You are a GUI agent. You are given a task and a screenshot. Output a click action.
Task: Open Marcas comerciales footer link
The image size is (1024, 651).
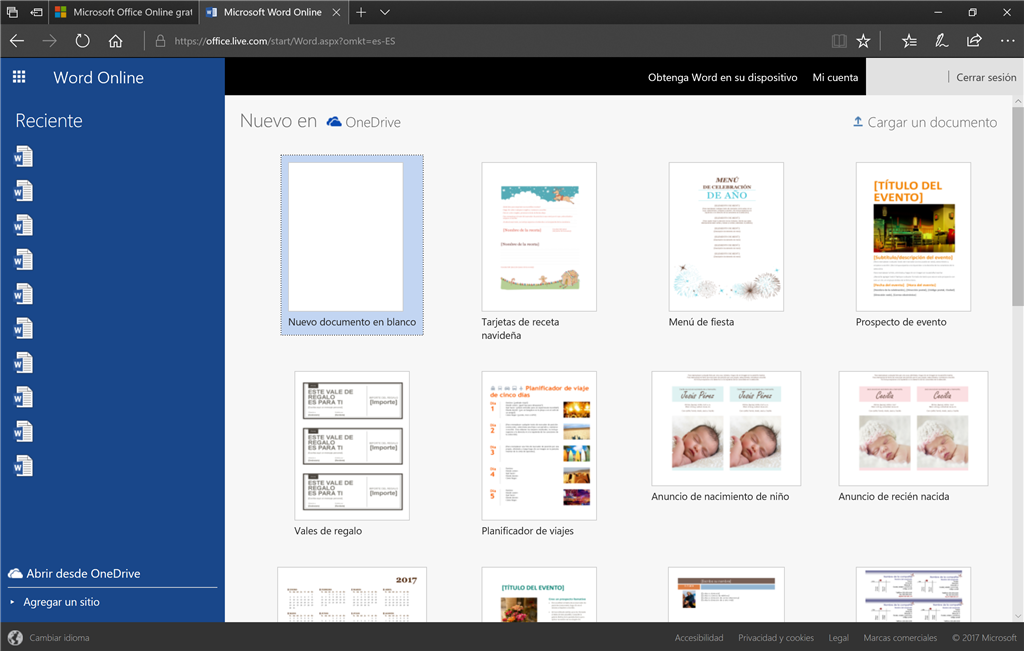click(900, 638)
